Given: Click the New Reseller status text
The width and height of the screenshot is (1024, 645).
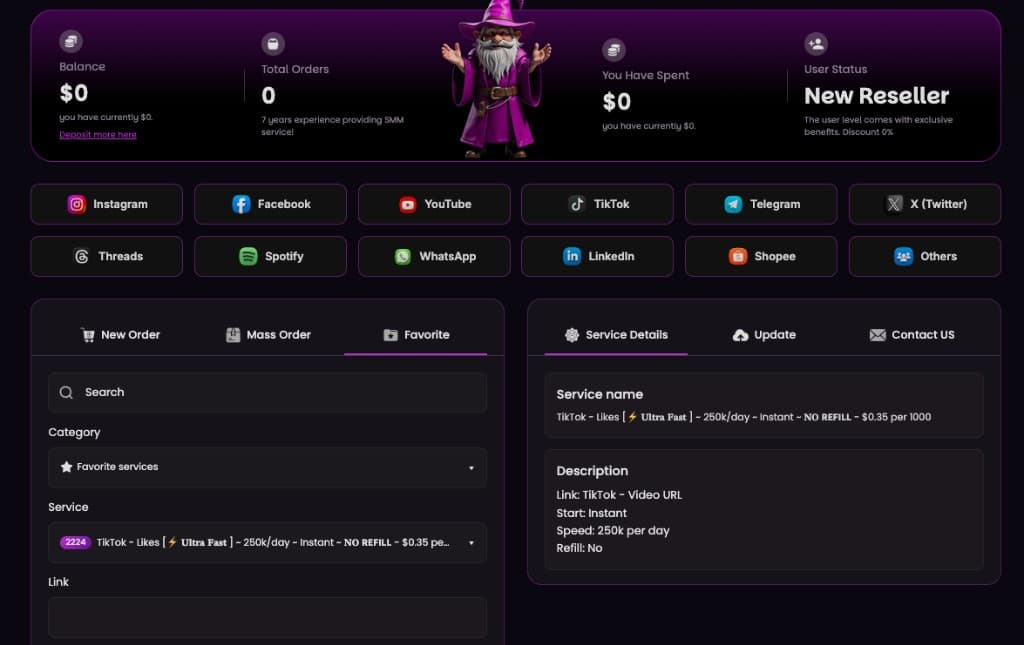Looking at the screenshot, I should pyautogui.click(x=876, y=96).
